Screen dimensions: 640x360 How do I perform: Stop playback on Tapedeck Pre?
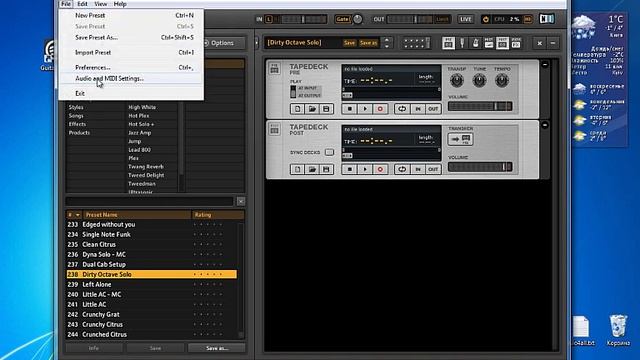click(x=350, y=109)
